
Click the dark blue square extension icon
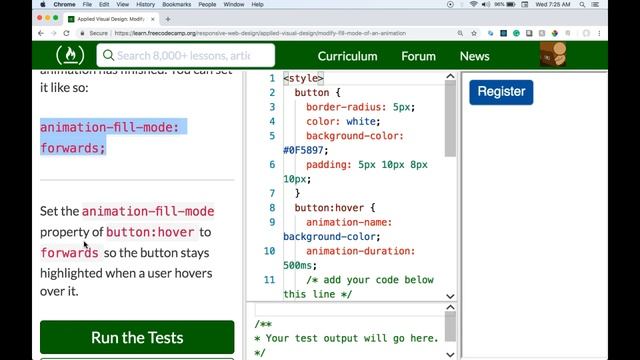(503, 33)
